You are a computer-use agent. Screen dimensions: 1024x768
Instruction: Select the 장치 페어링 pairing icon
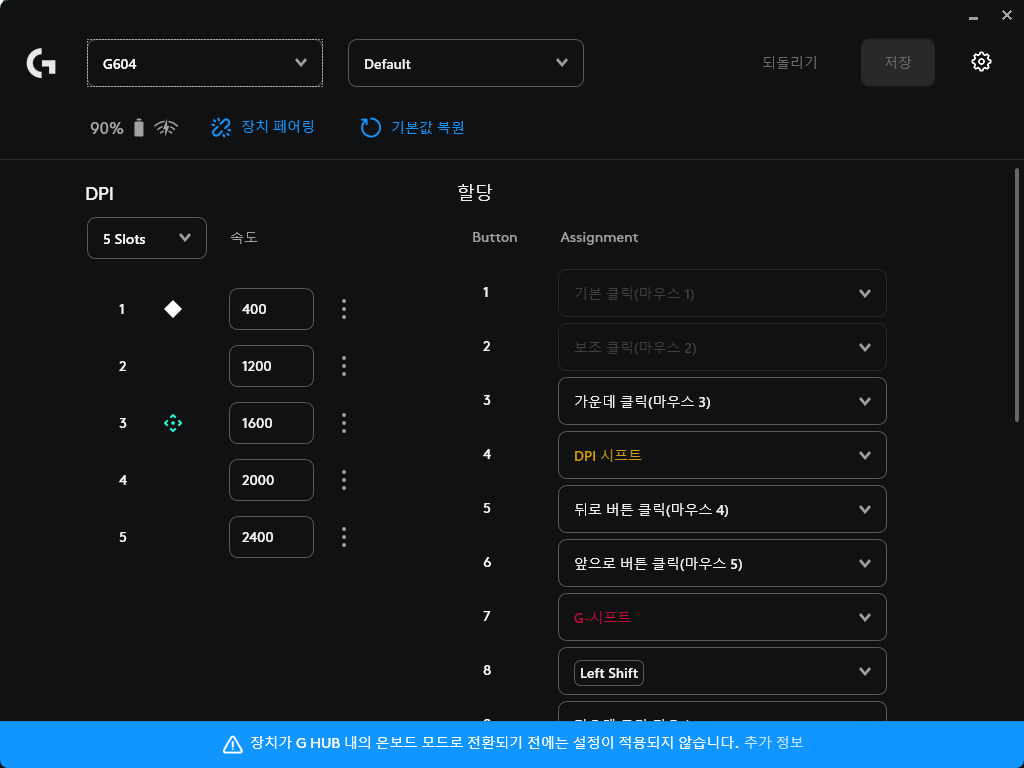coord(221,128)
